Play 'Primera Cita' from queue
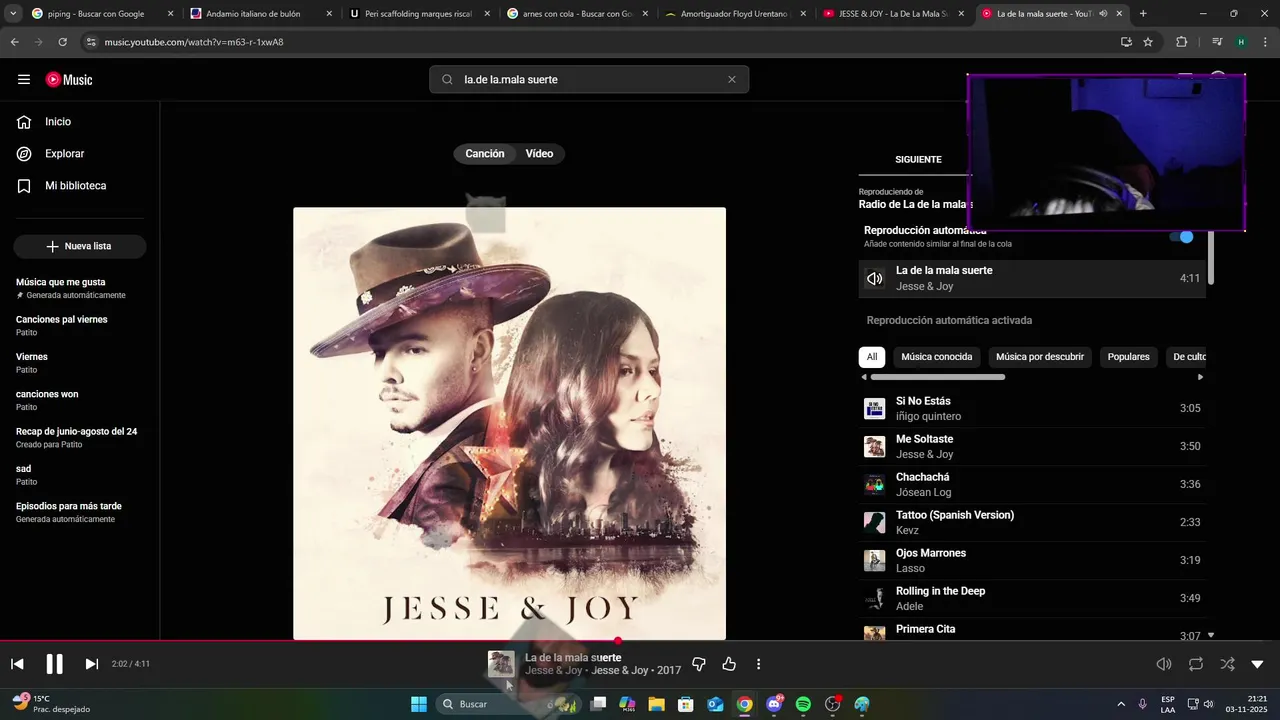Image resolution: width=1280 pixels, height=720 pixels. (x=1032, y=630)
